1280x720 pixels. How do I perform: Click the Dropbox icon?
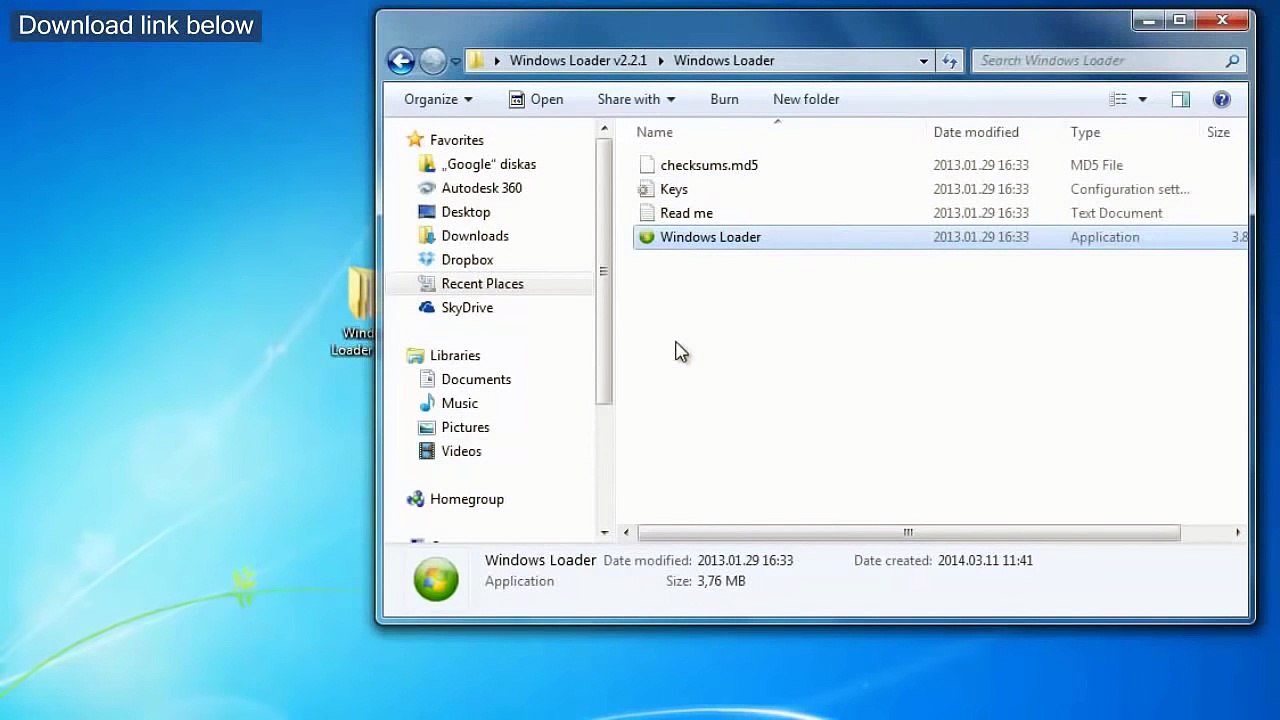click(427, 260)
